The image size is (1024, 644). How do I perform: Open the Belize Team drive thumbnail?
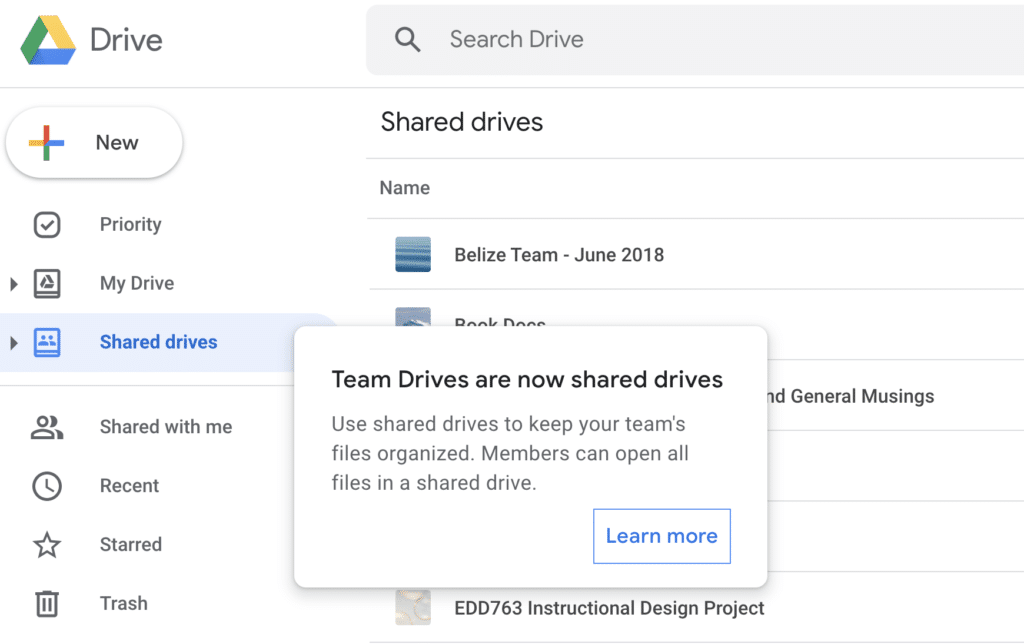pos(413,254)
